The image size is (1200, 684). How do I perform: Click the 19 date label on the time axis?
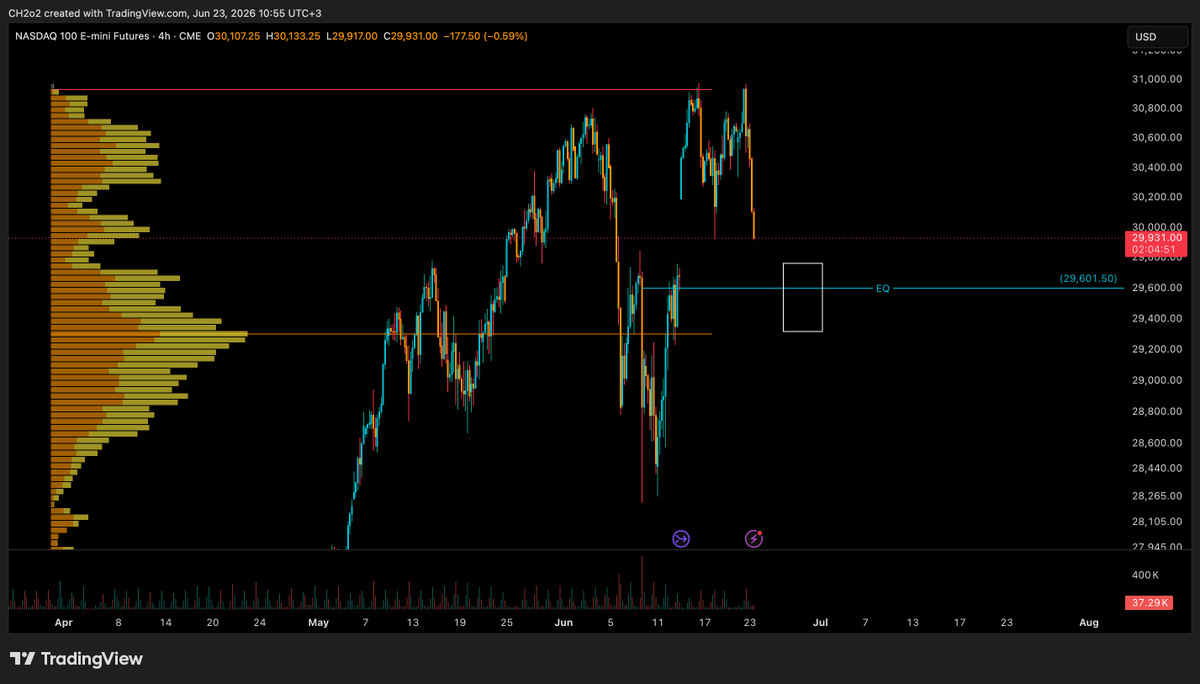(459, 622)
